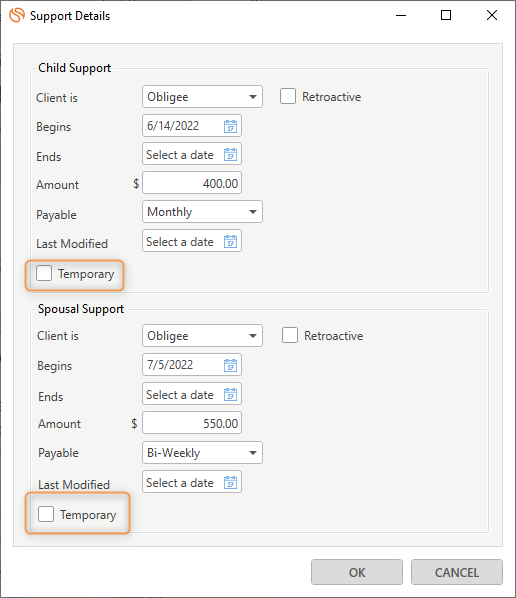Click the Spousal Support amount field 550.00
The height and width of the screenshot is (598, 516).
(x=192, y=423)
